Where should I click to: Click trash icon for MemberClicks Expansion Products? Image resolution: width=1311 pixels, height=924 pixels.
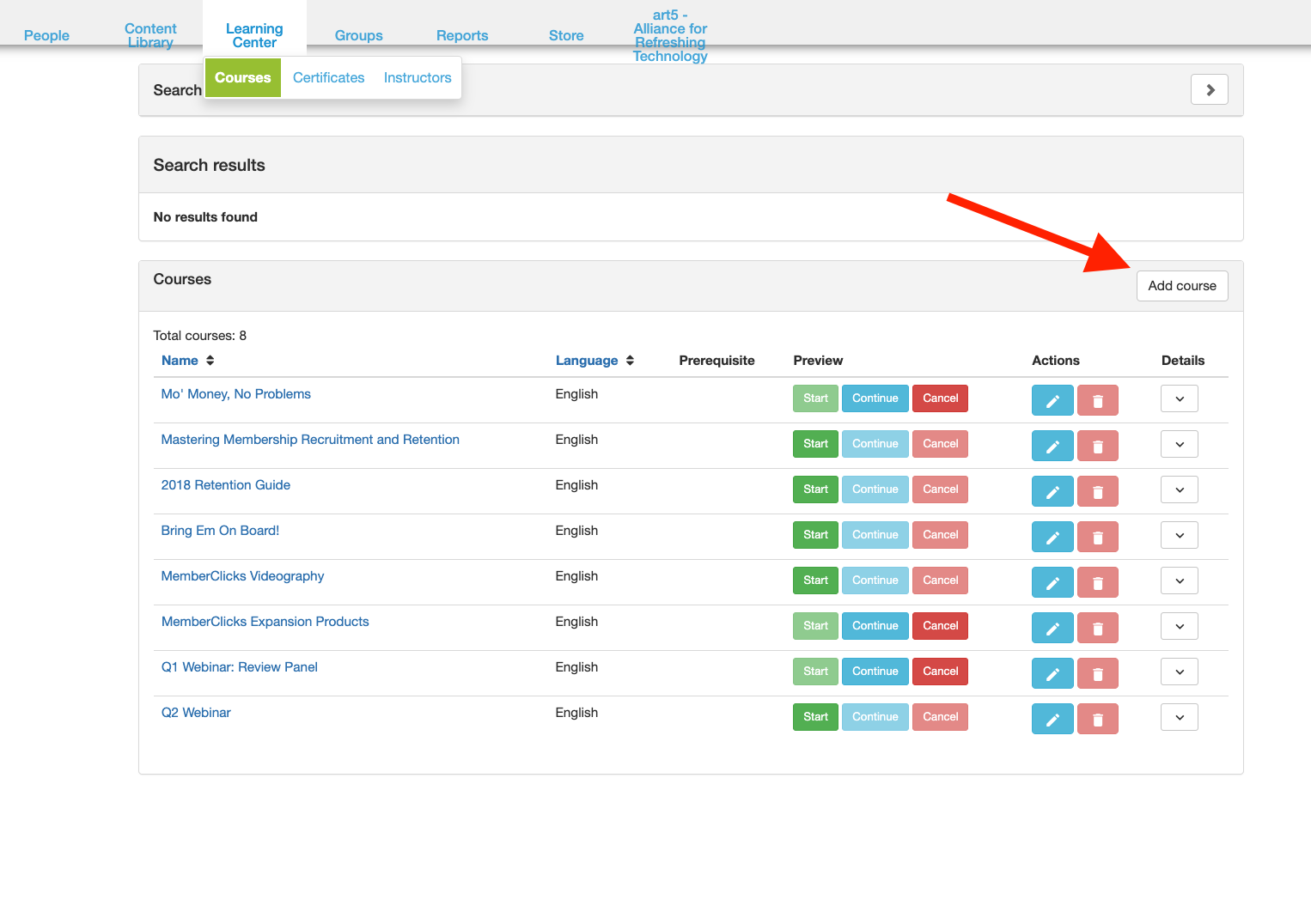pos(1097,628)
